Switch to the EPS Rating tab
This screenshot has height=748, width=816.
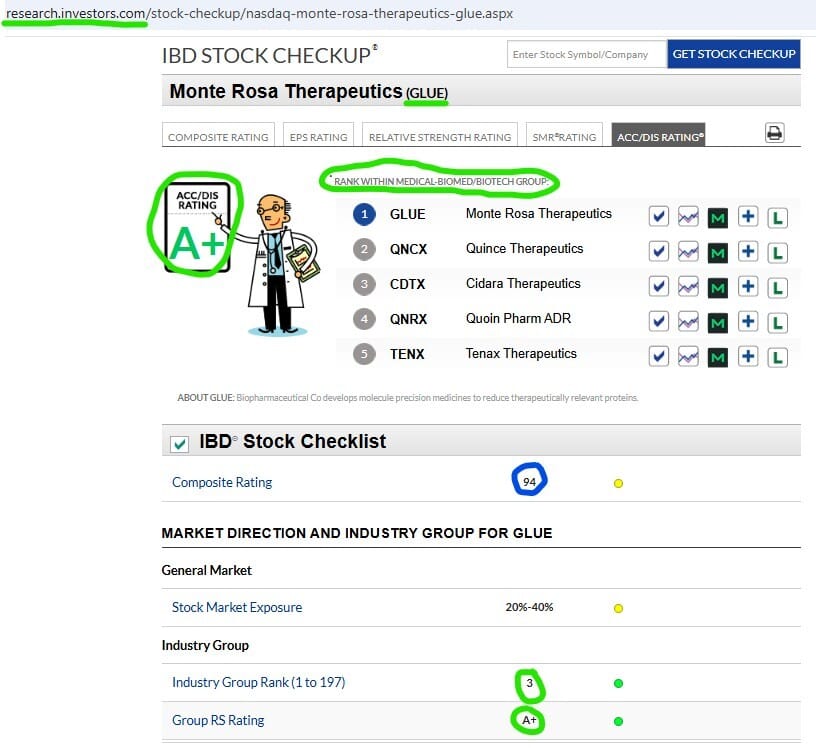tap(318, 135)
